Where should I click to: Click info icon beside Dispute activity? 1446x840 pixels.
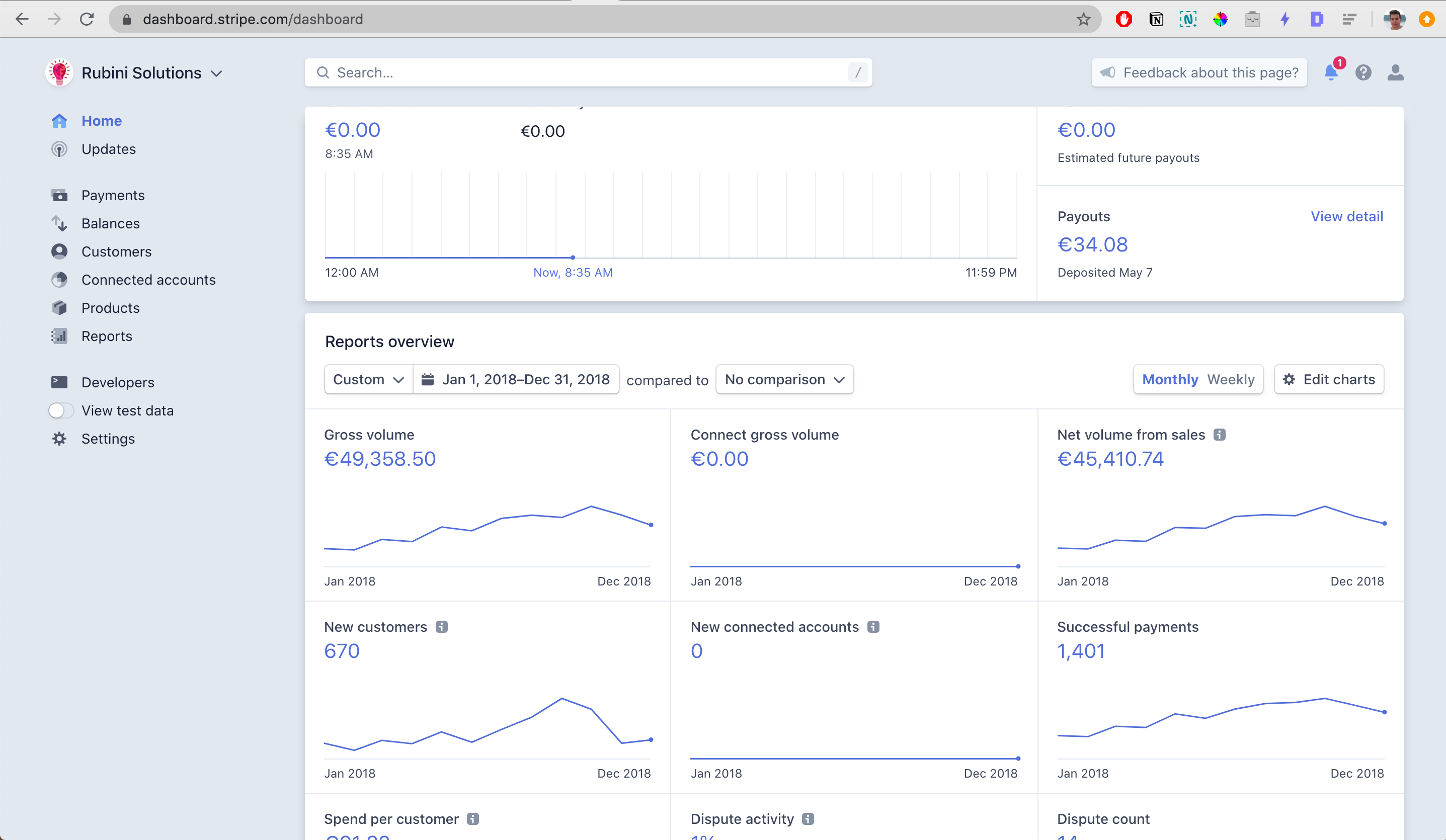[x=808, y=819]
